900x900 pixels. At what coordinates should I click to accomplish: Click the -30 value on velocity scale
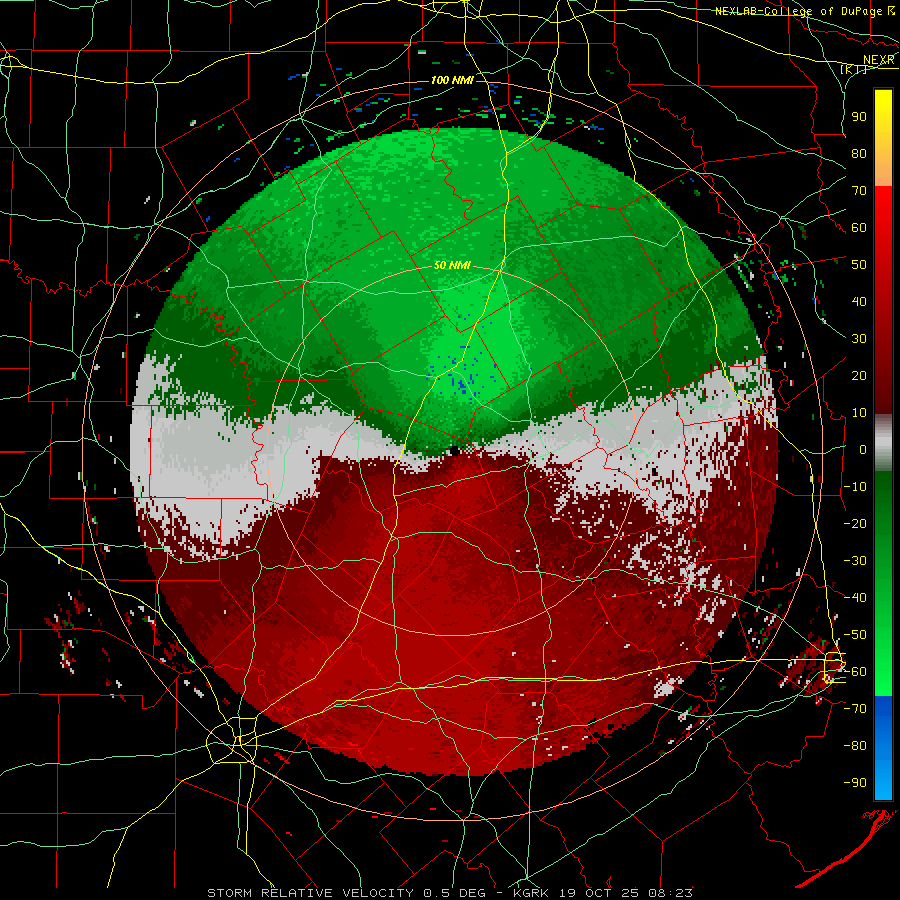click(x=855, y=561)
